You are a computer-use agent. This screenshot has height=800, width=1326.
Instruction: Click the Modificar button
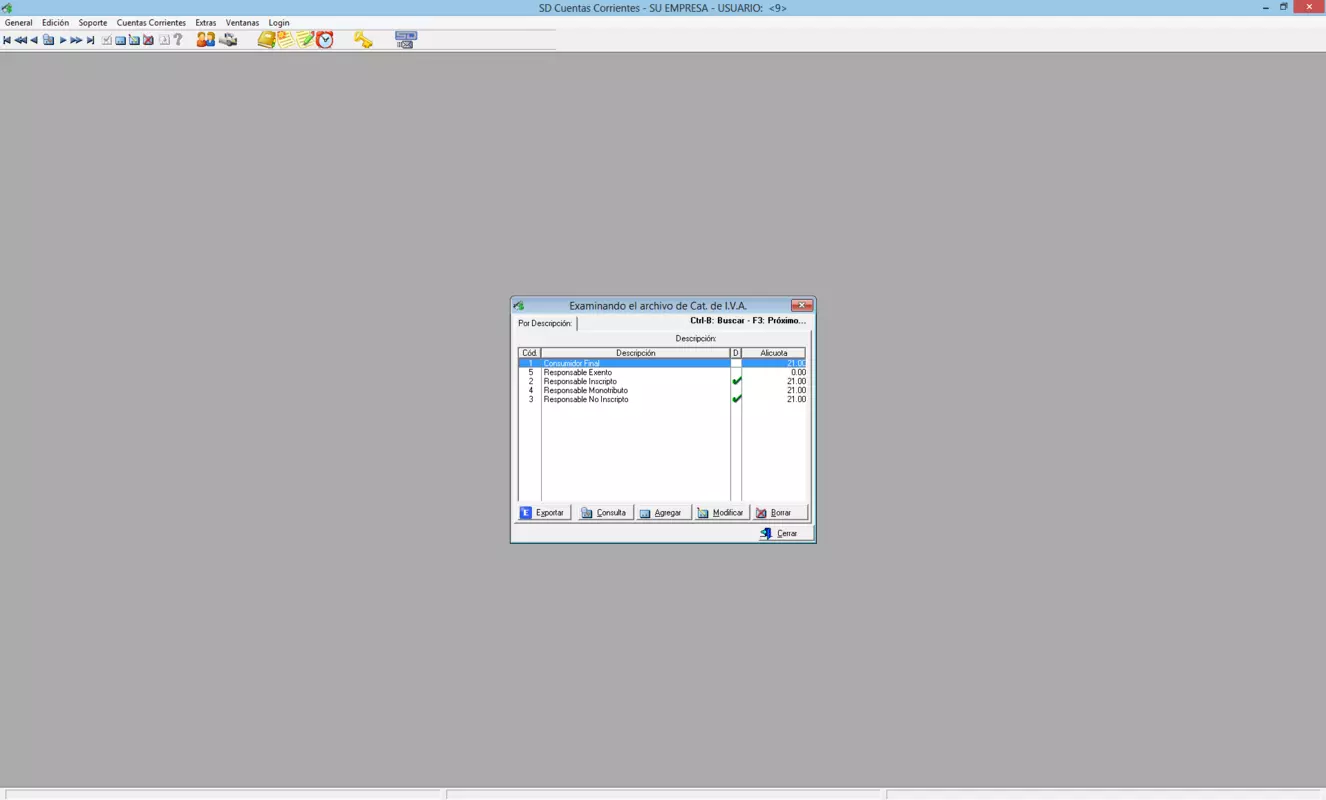pyautogui.click(x=721, y=513)
